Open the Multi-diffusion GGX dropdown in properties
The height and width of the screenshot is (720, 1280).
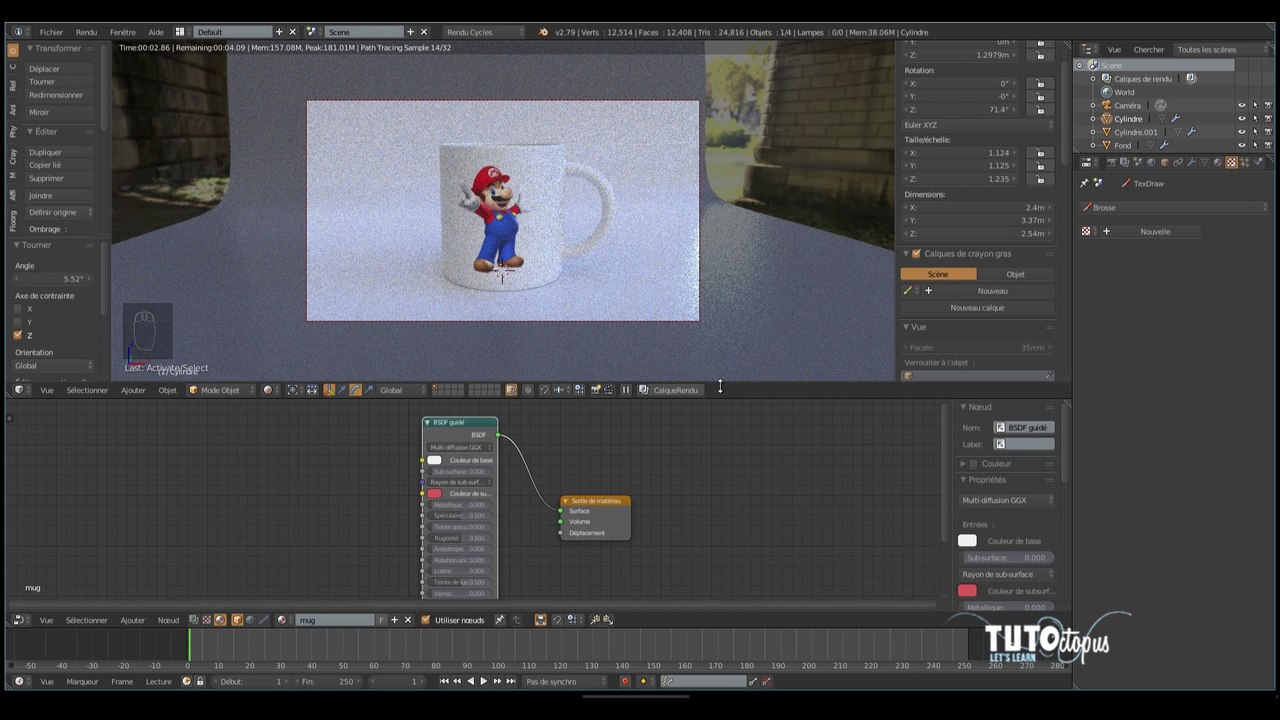tap(1007, 500)
